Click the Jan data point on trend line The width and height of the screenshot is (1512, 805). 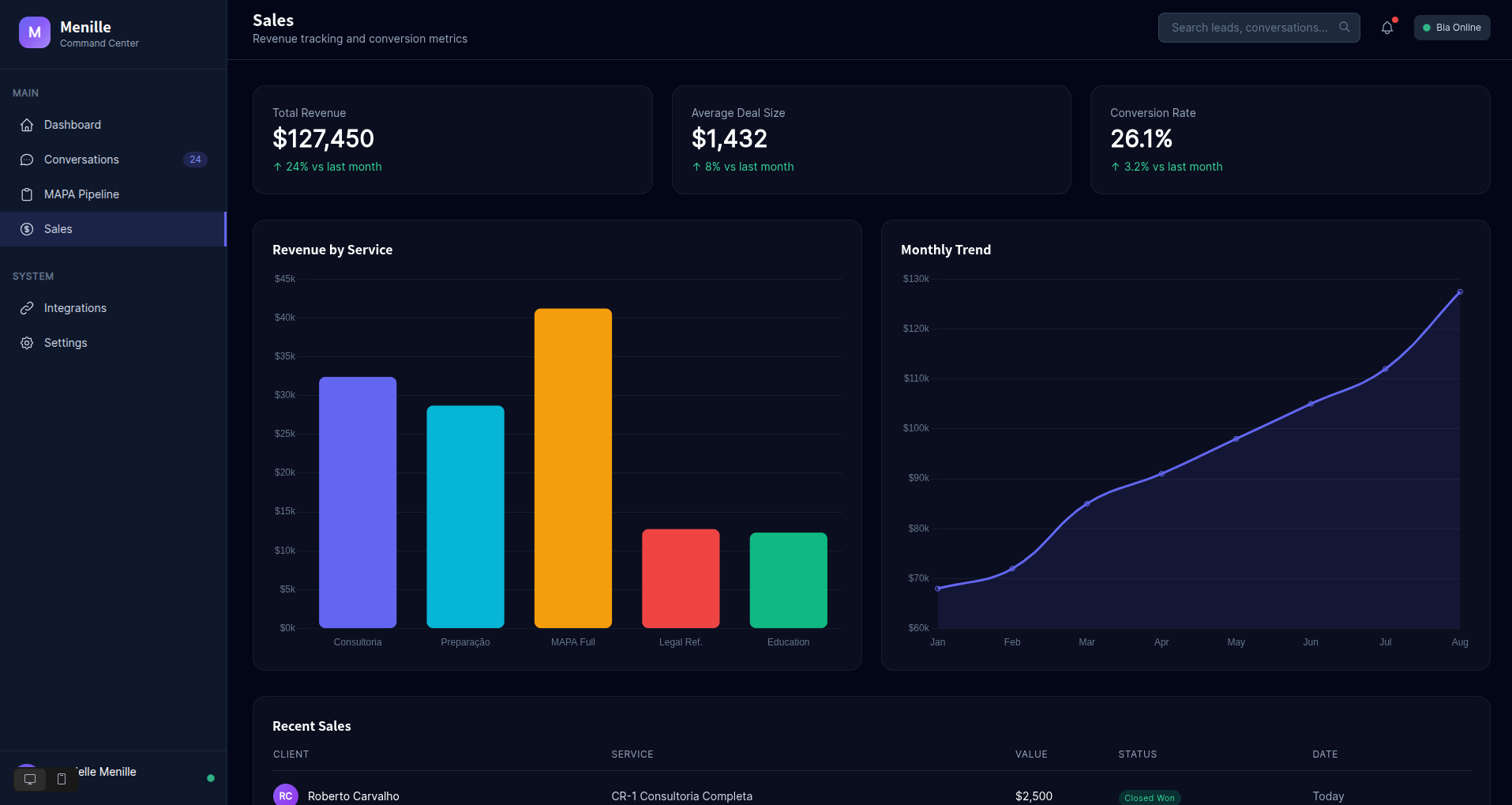click(x=938, y=589)
